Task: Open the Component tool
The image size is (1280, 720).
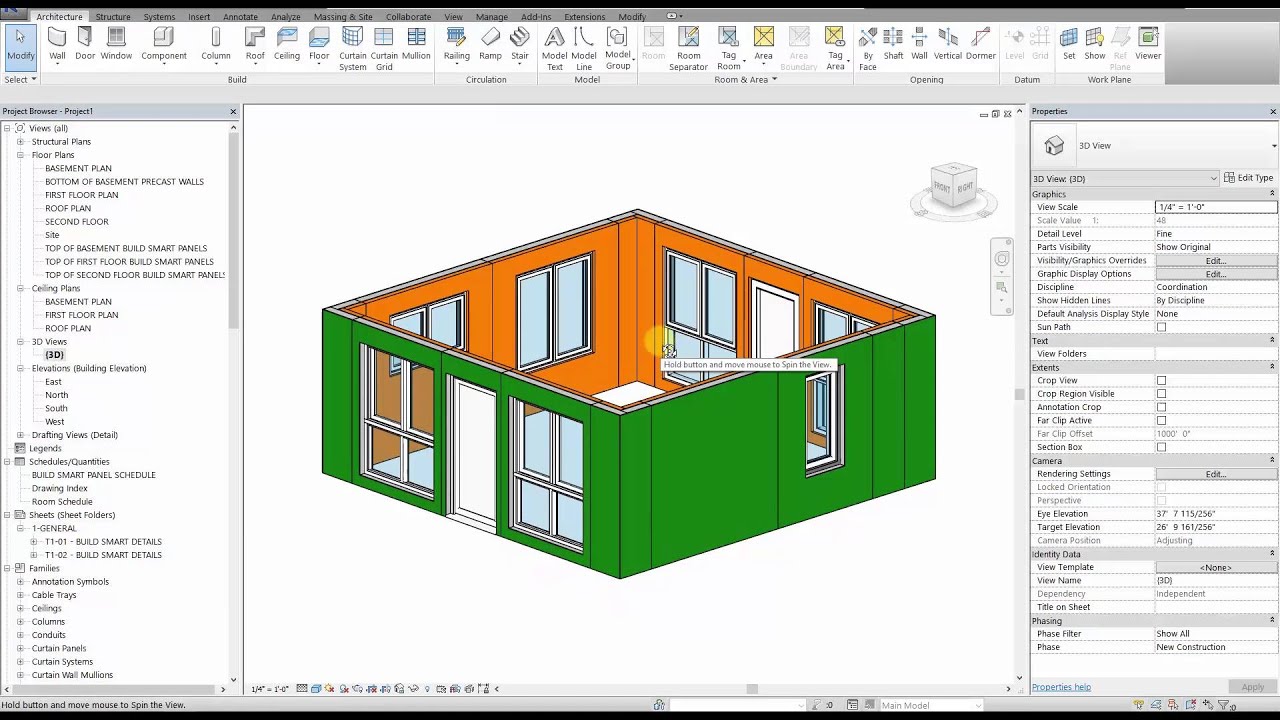Action: click(163, 45)
